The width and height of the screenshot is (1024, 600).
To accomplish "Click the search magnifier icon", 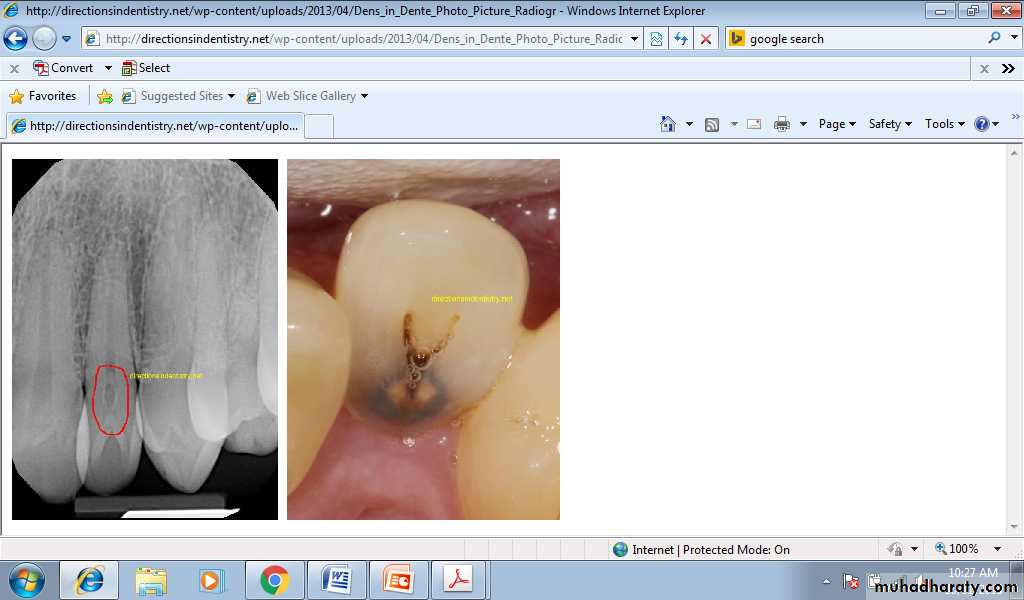I will 994,38.
